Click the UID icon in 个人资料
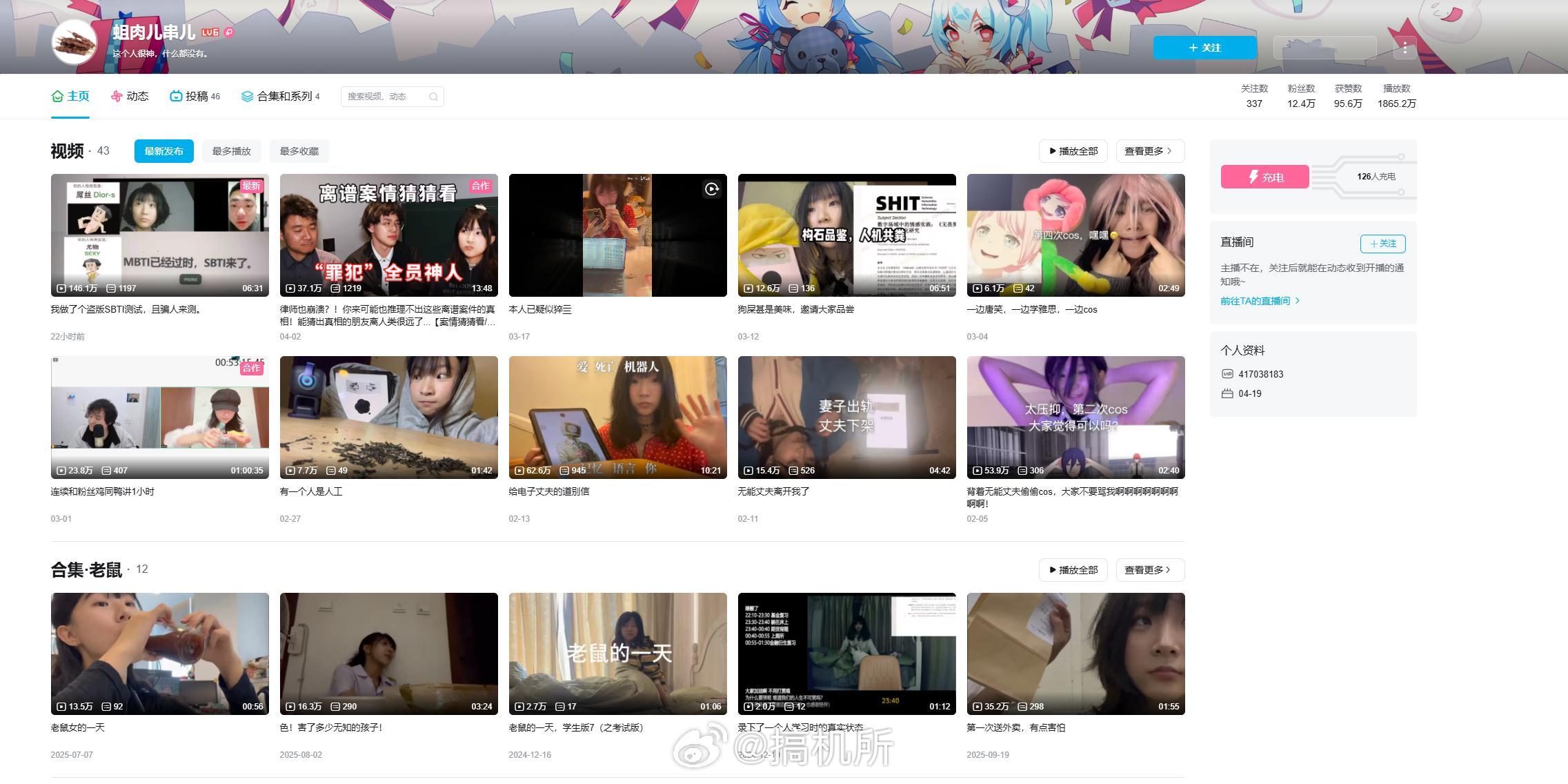Screen dimensions: 1568x784 [1227, 374]
